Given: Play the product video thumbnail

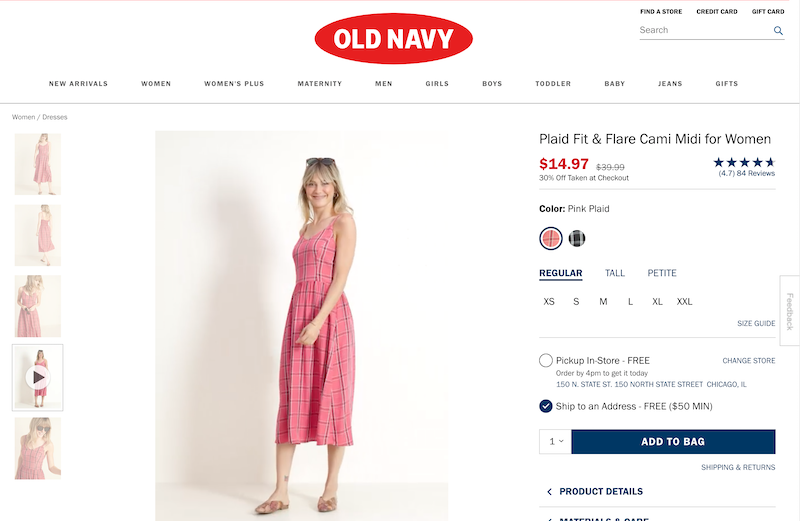Looking at the screenshot, I should click(x=38, y=377).
